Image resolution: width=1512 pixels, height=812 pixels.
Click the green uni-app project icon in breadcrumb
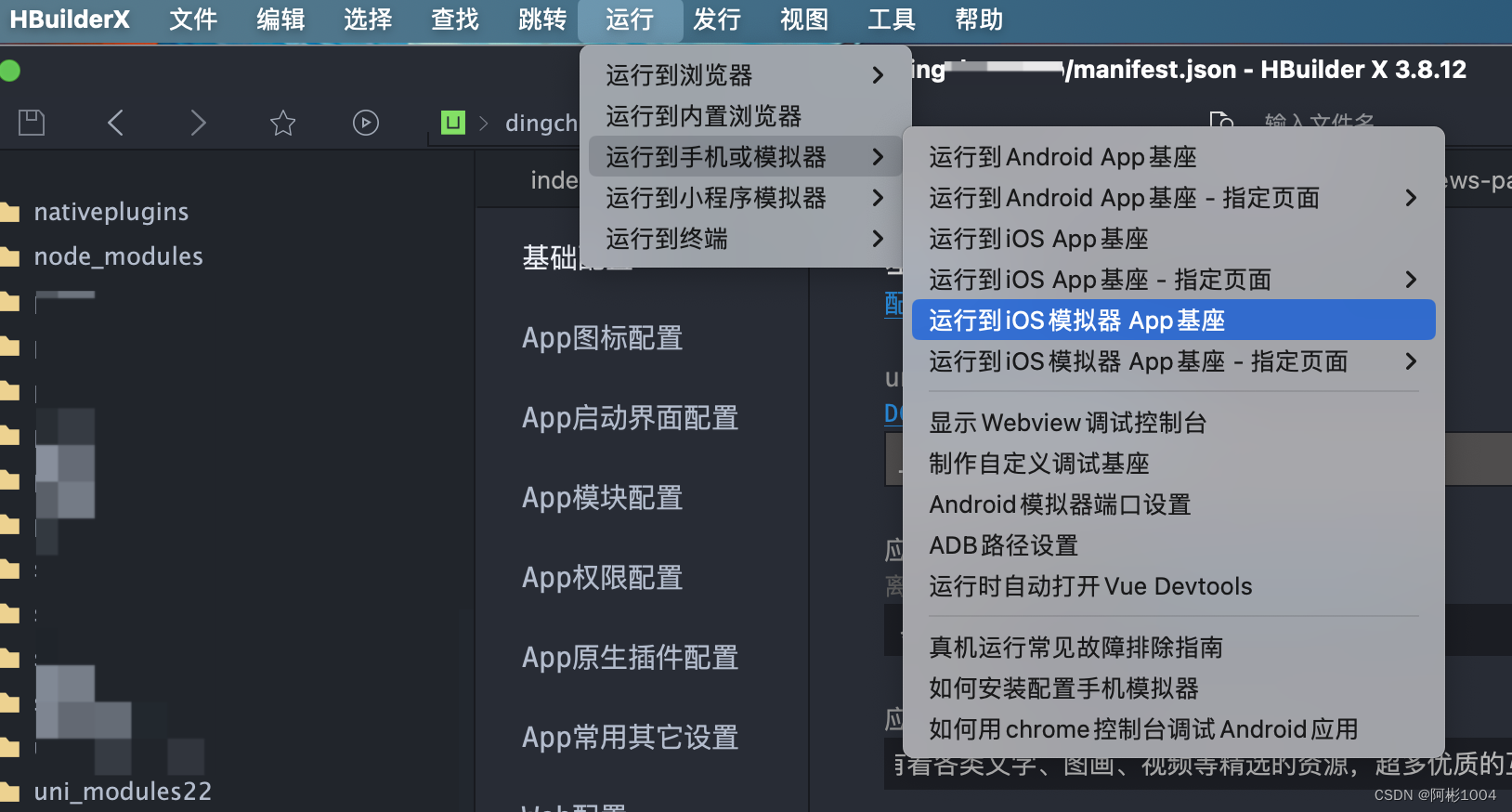tap(453, 123)
